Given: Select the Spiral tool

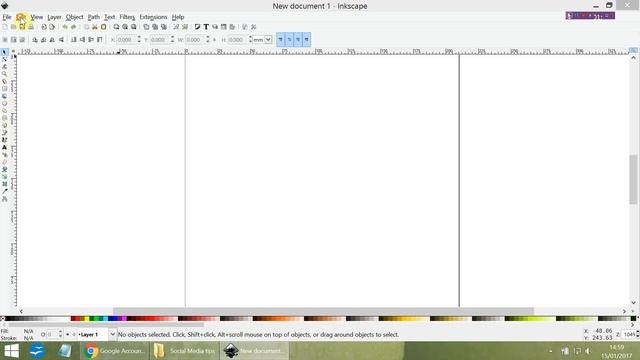Looking at the screenshot, I should point(4,118).
